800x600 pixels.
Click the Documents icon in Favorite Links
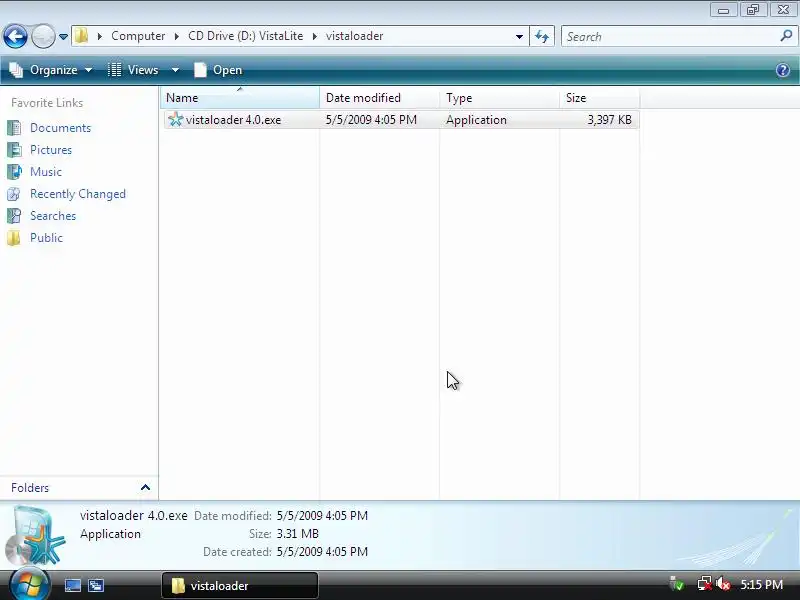[14, 128]
